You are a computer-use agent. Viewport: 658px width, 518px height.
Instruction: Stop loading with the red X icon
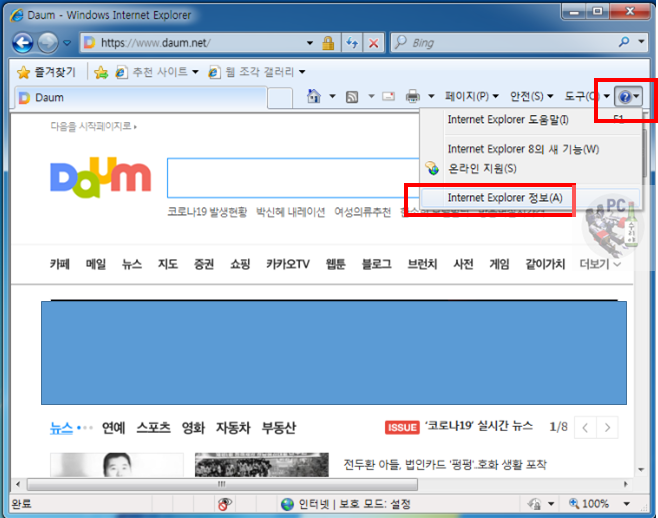373,42
